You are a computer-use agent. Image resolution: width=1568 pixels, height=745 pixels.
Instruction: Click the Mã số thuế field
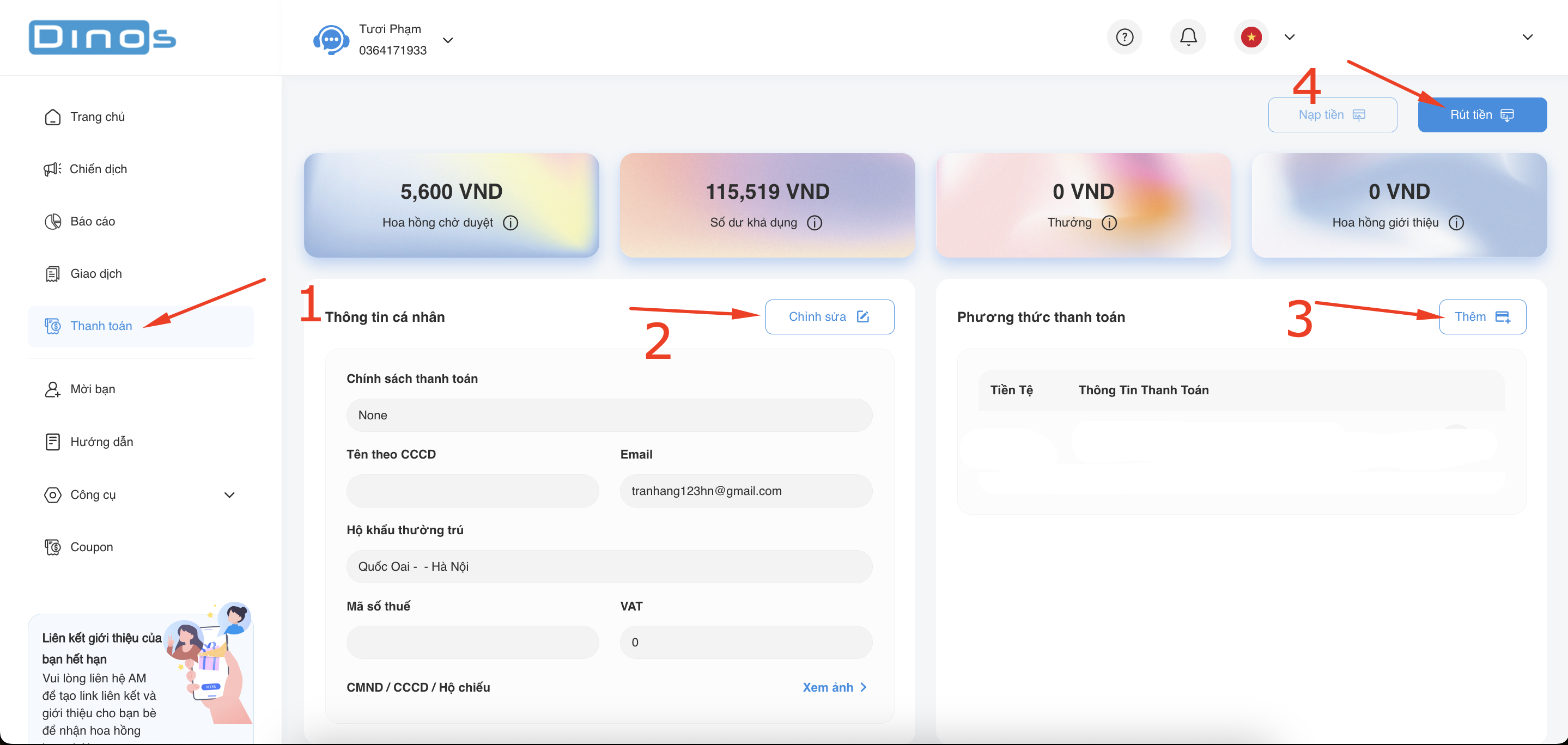(472, 642)
